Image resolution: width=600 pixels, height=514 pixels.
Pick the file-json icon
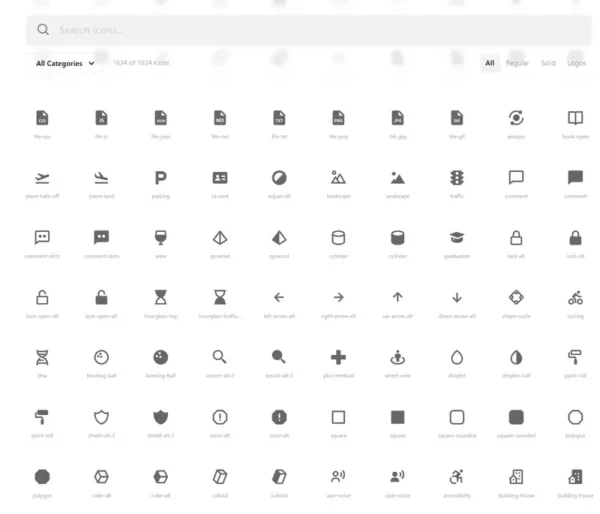click(161, 118)
